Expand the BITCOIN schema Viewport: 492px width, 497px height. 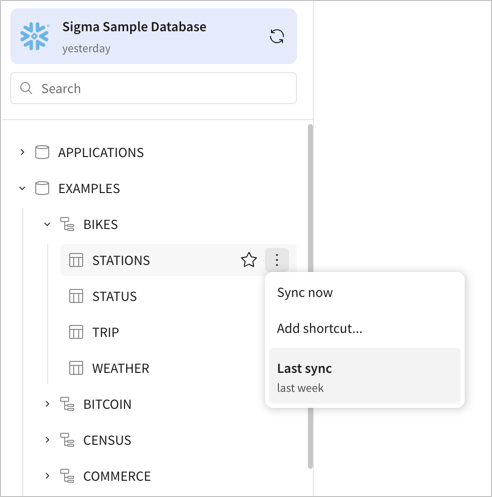coord(47,404)
